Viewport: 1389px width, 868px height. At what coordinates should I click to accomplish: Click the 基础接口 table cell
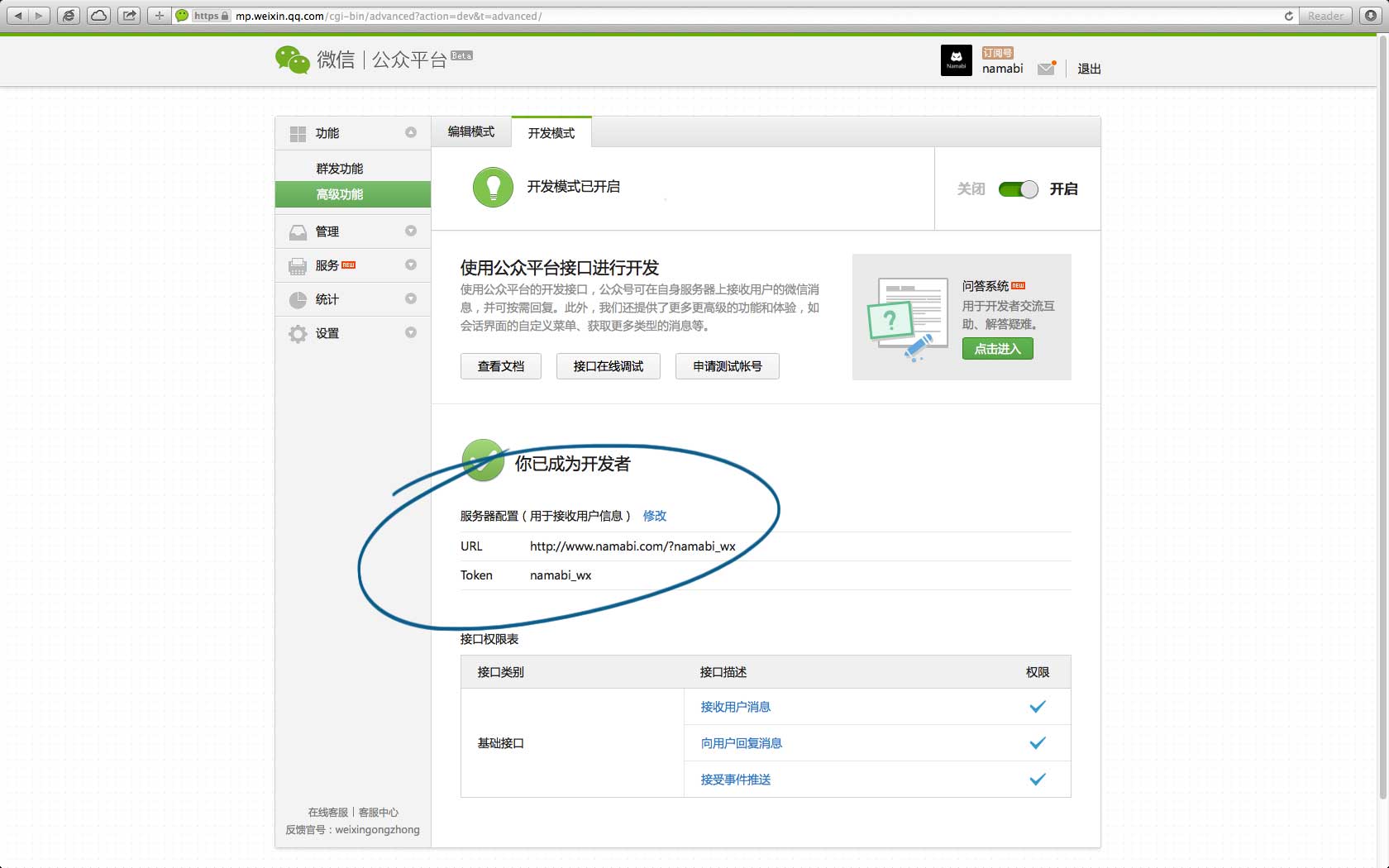coord(572,743)
